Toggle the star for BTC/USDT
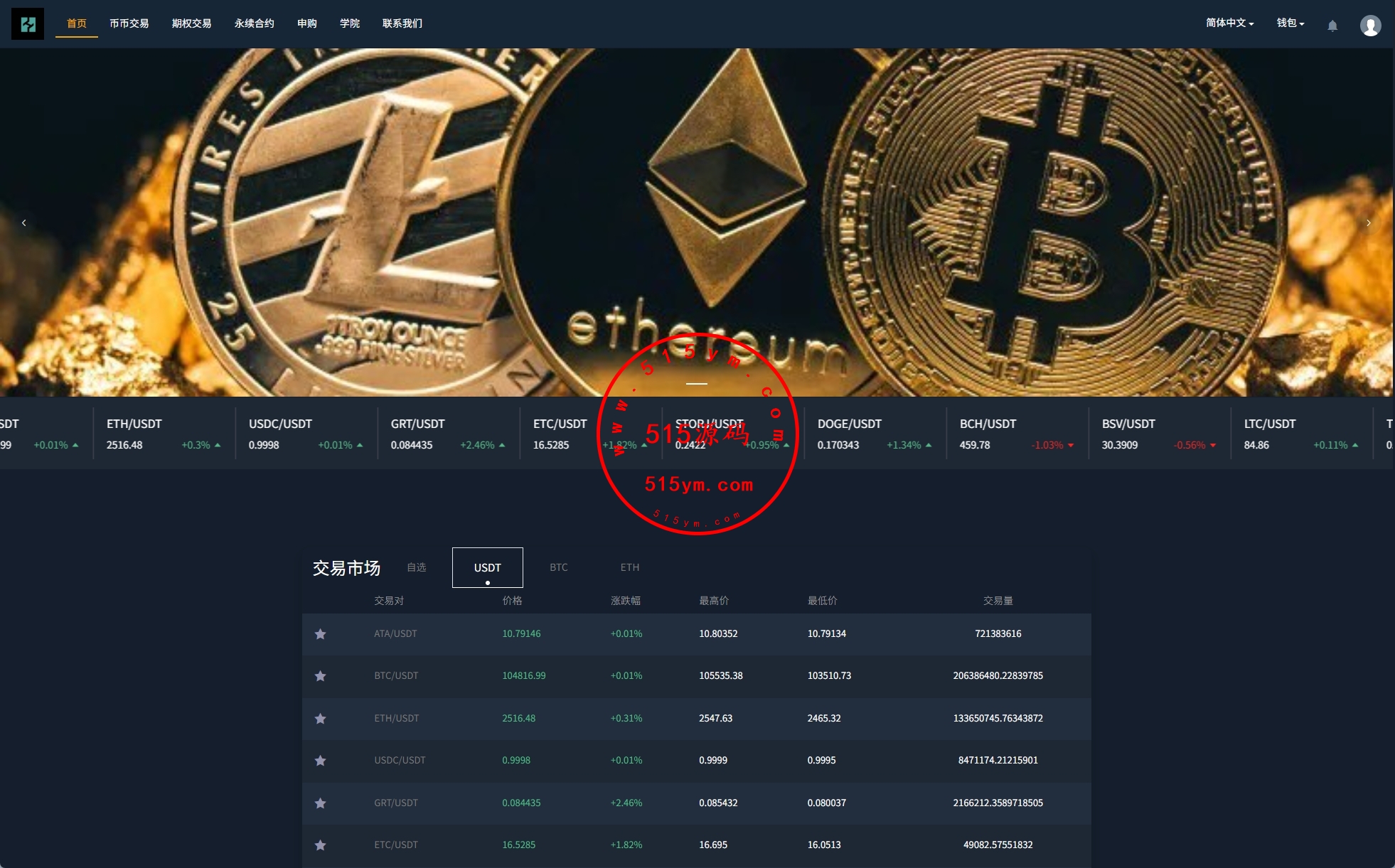The image size is (1395, 868). pos(321,676)
